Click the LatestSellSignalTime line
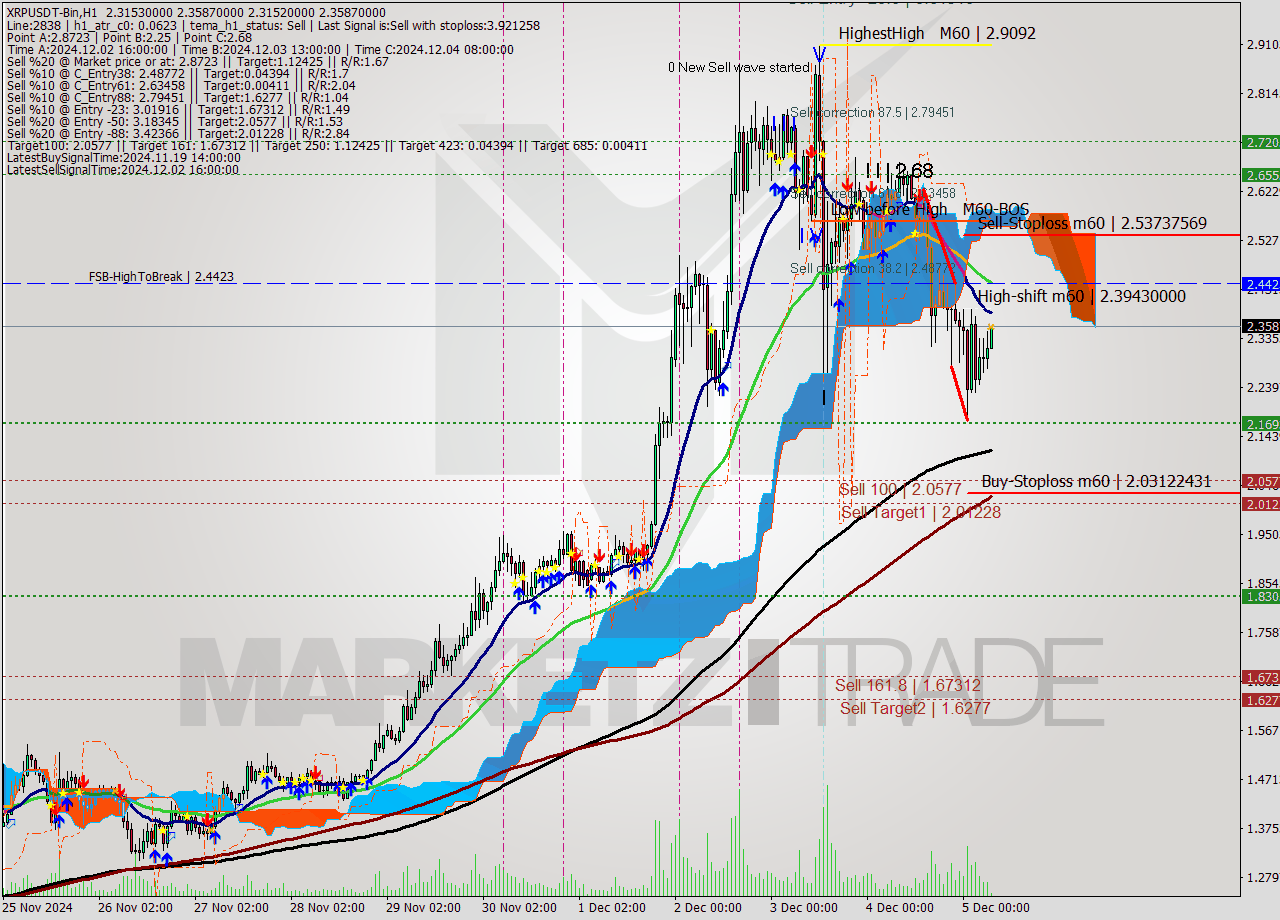This screenshot has height=920, width=1280. tap(123, 170)
